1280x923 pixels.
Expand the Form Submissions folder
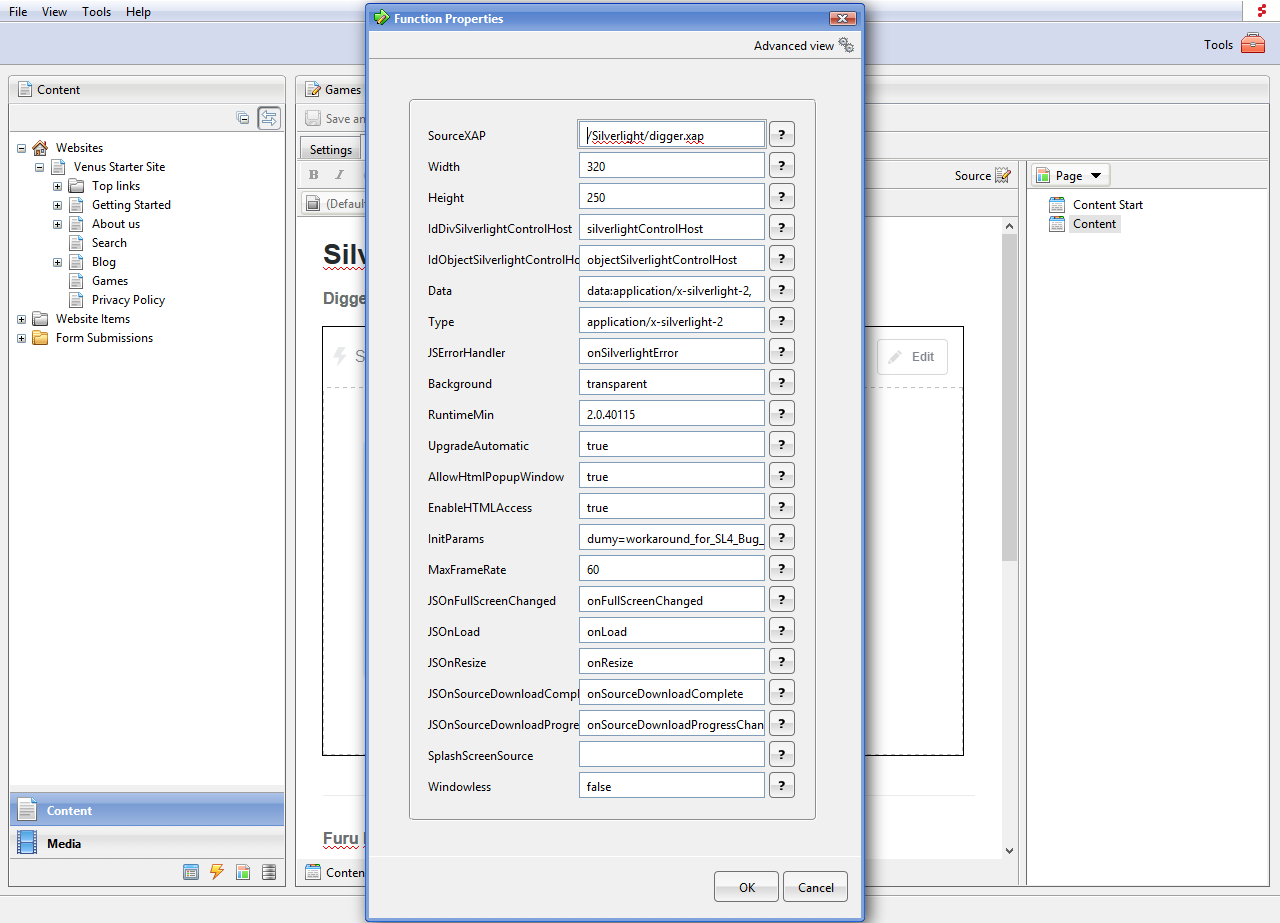pos(21,338)
